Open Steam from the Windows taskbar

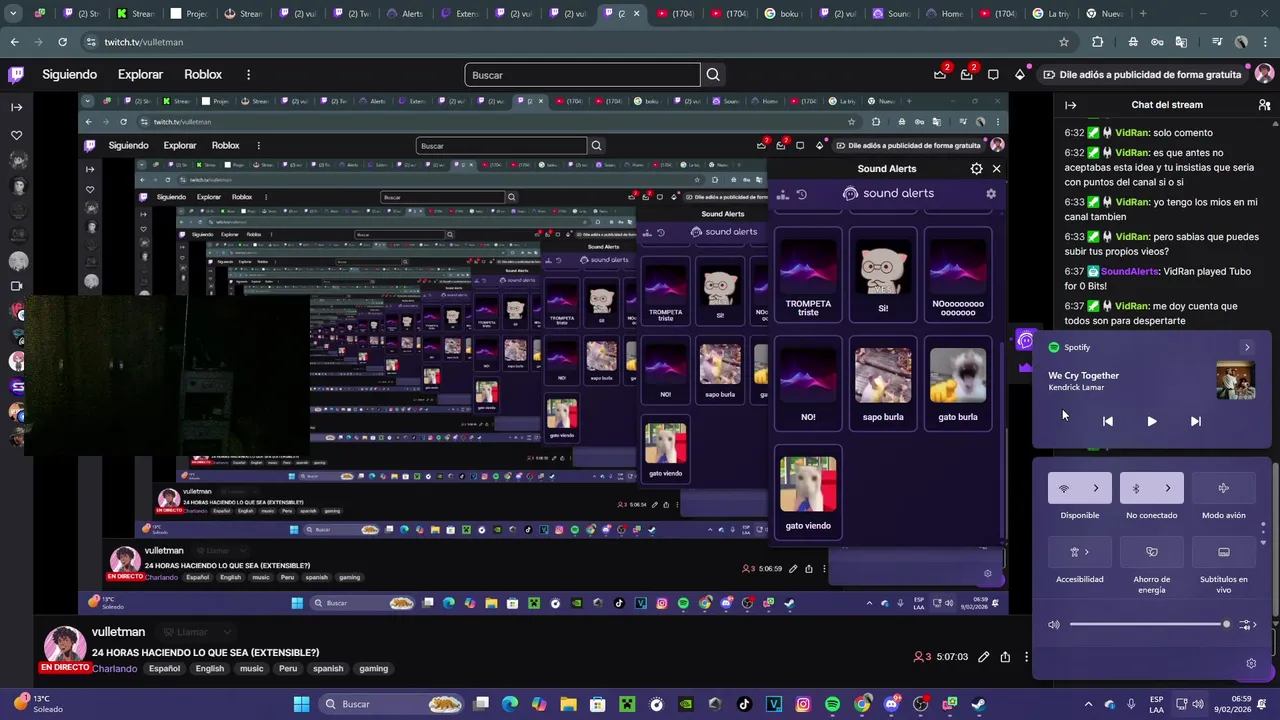(979, 704)
